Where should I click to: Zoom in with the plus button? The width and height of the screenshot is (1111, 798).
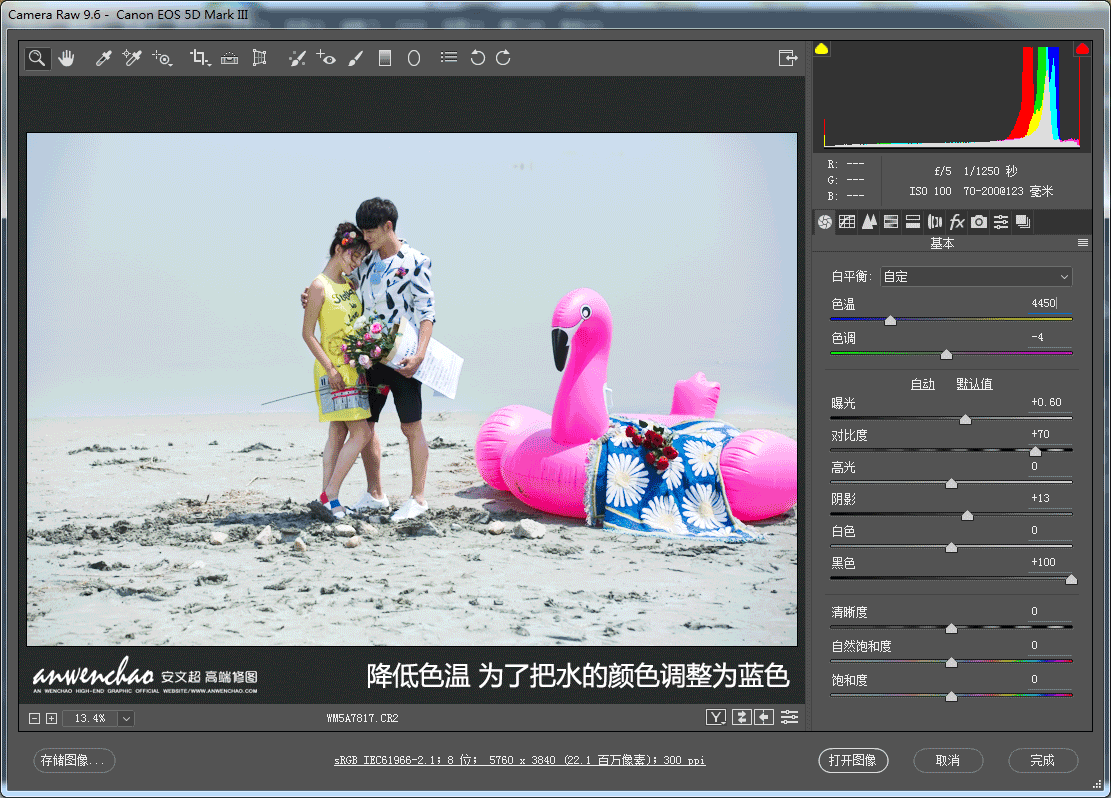coord(51,719)
